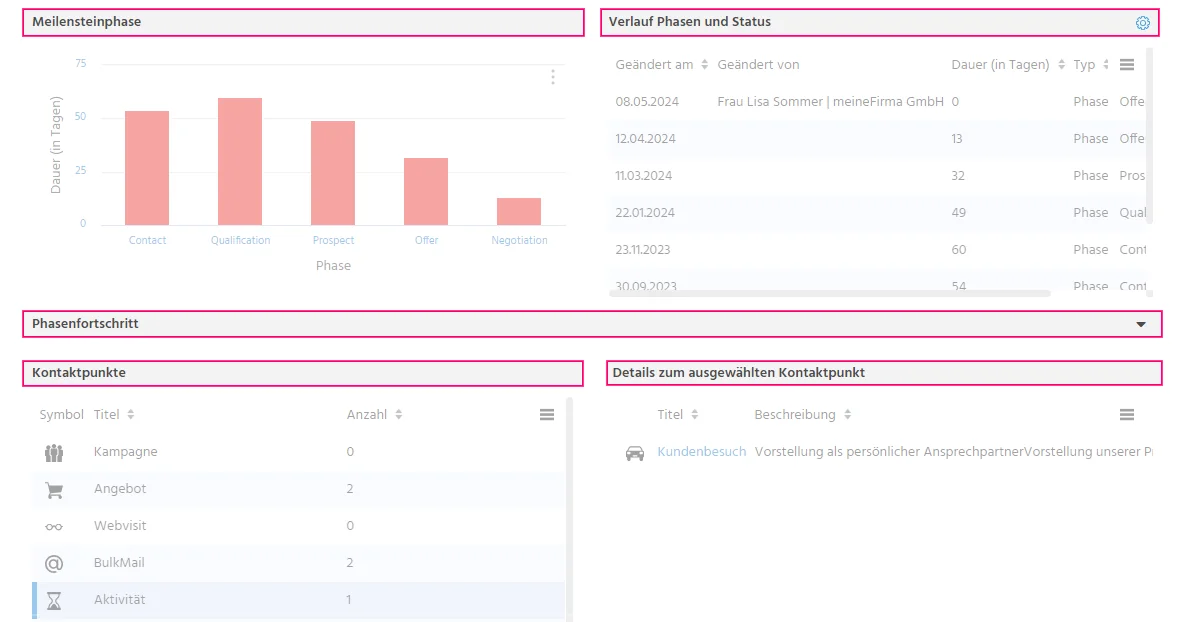Sort Kontaktpunkte by Anzahl arrows
Screen dimensions: 1184x622
(x=399, y=414)
